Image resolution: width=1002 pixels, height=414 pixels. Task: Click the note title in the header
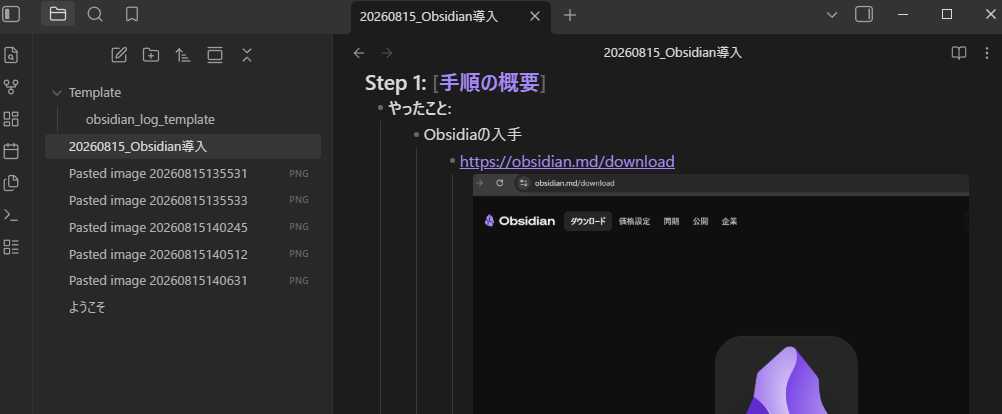[672, 53]
